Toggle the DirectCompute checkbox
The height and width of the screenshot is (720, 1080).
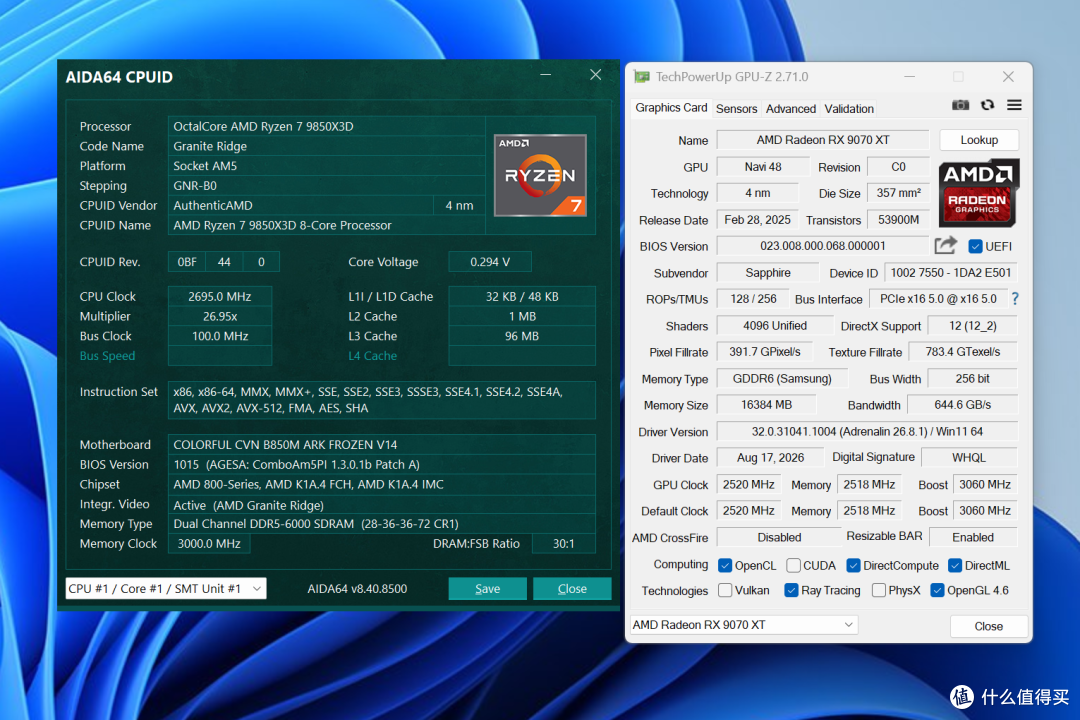point(853,565)
